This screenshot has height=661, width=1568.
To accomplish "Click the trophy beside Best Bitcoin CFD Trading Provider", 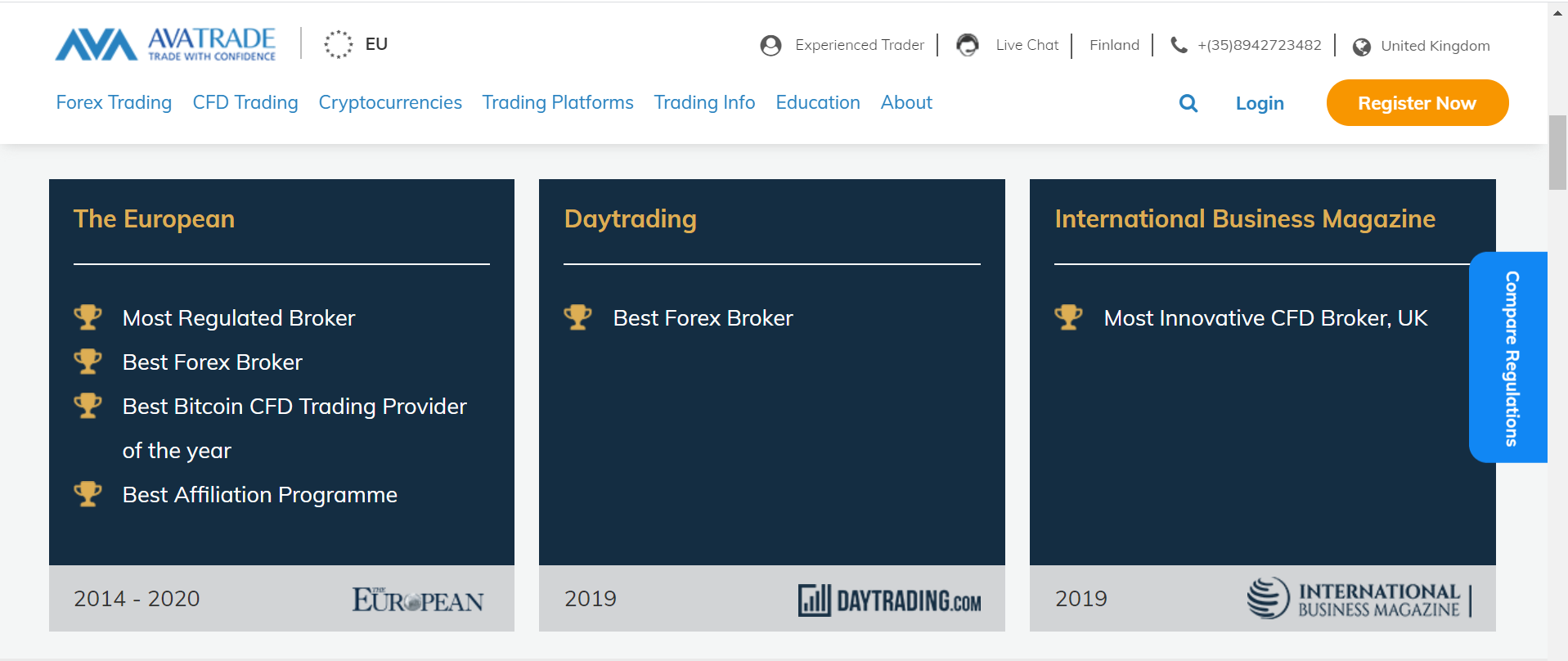I will 88,405.
